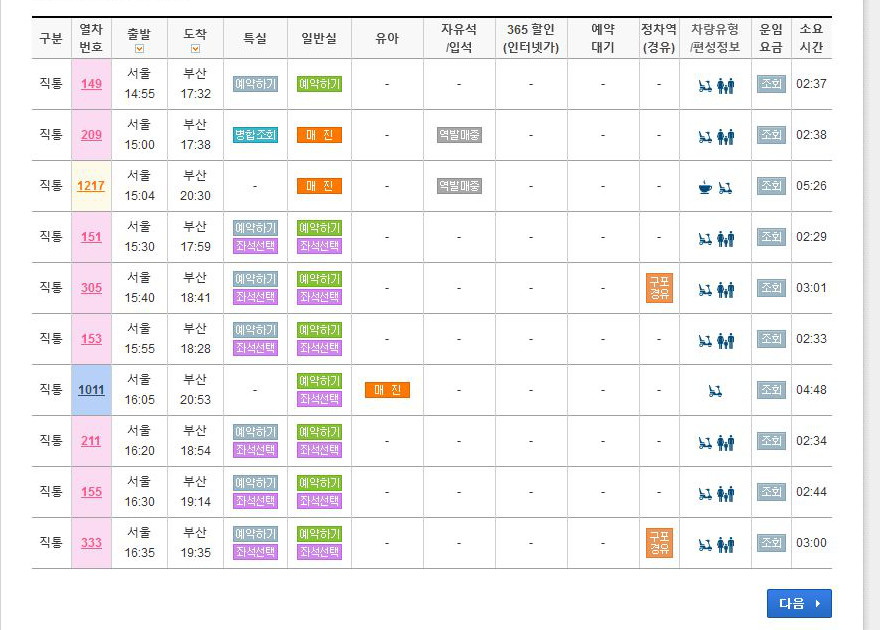This screenshot has width=880, height=630.
Task: Check fare (조회) for train 153
Action: (771, 339)
